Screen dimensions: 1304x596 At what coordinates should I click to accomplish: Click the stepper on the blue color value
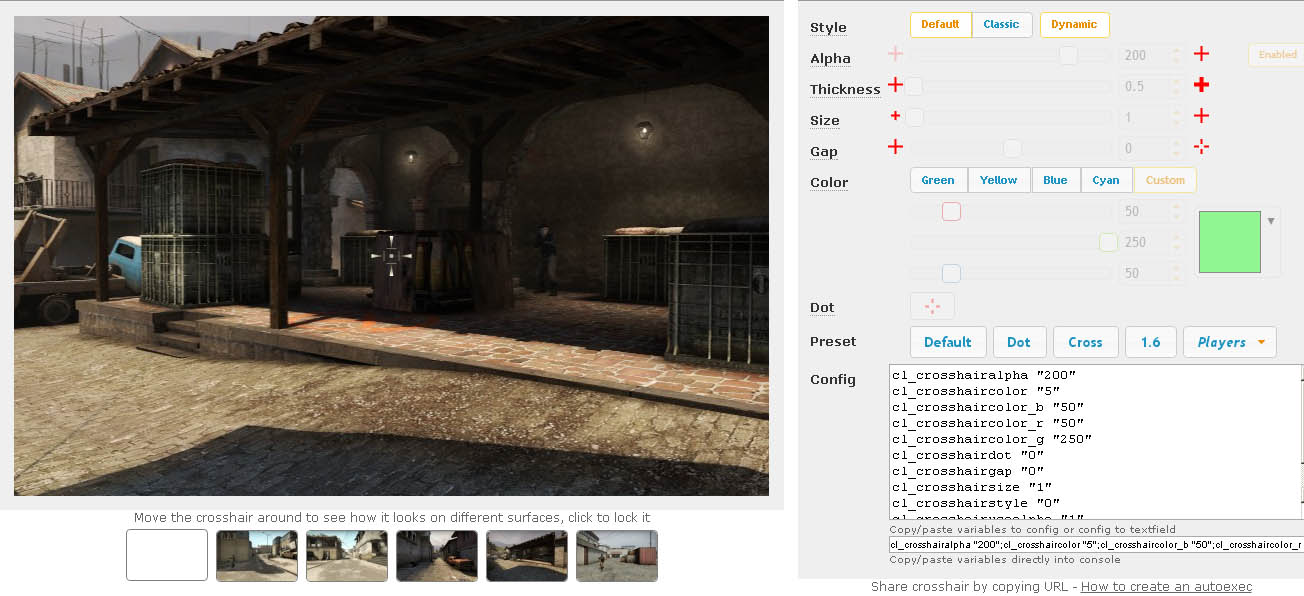coord(1176,273)
